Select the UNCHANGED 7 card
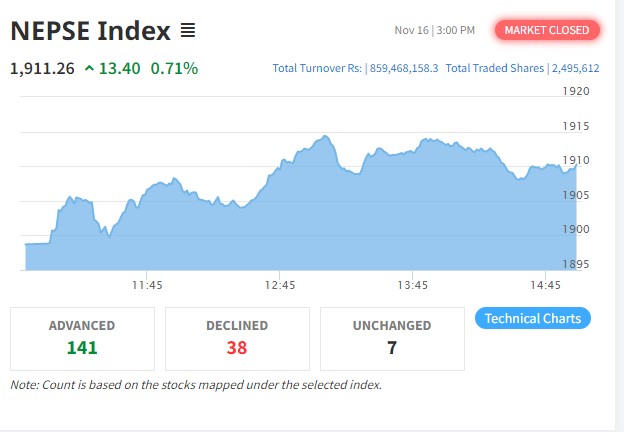 [392, 338]
